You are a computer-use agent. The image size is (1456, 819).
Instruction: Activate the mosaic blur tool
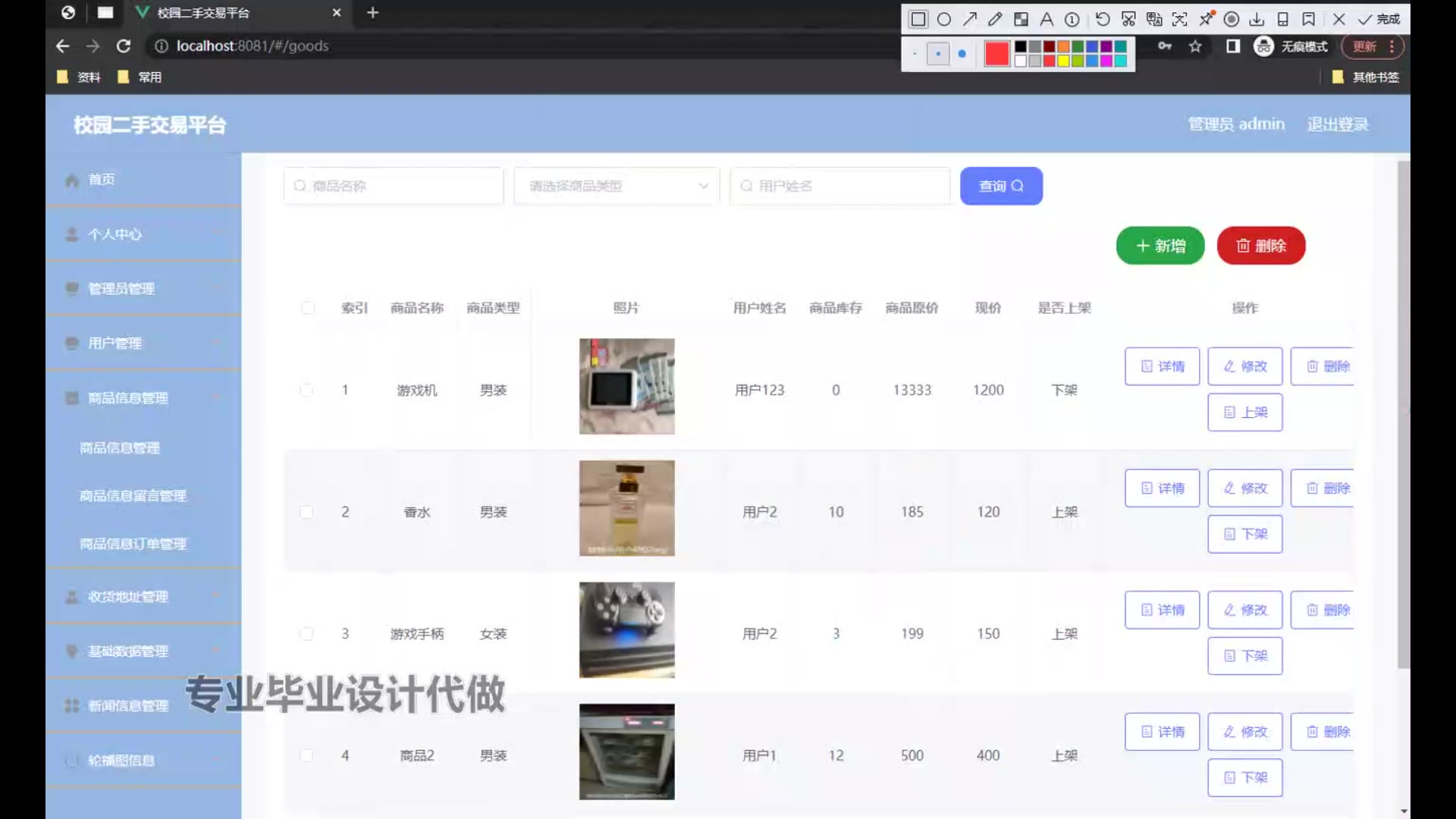point(1021,20)
